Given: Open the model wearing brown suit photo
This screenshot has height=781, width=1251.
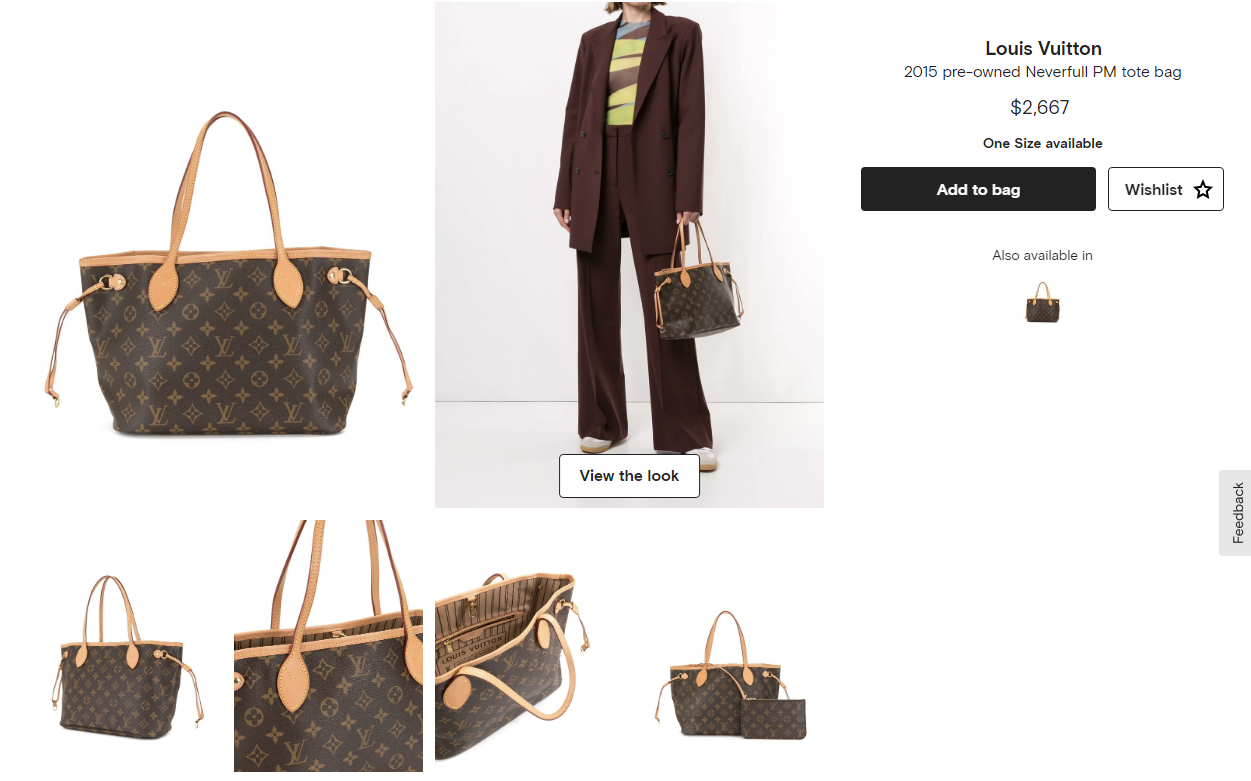Looking at the screenshot, I should point(629,254).
